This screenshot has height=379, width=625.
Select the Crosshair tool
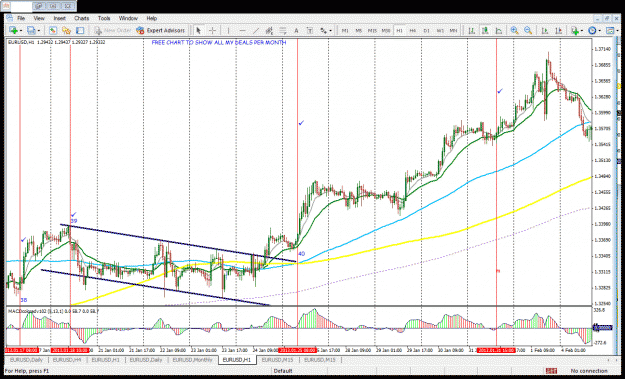[x=212, y=31]
